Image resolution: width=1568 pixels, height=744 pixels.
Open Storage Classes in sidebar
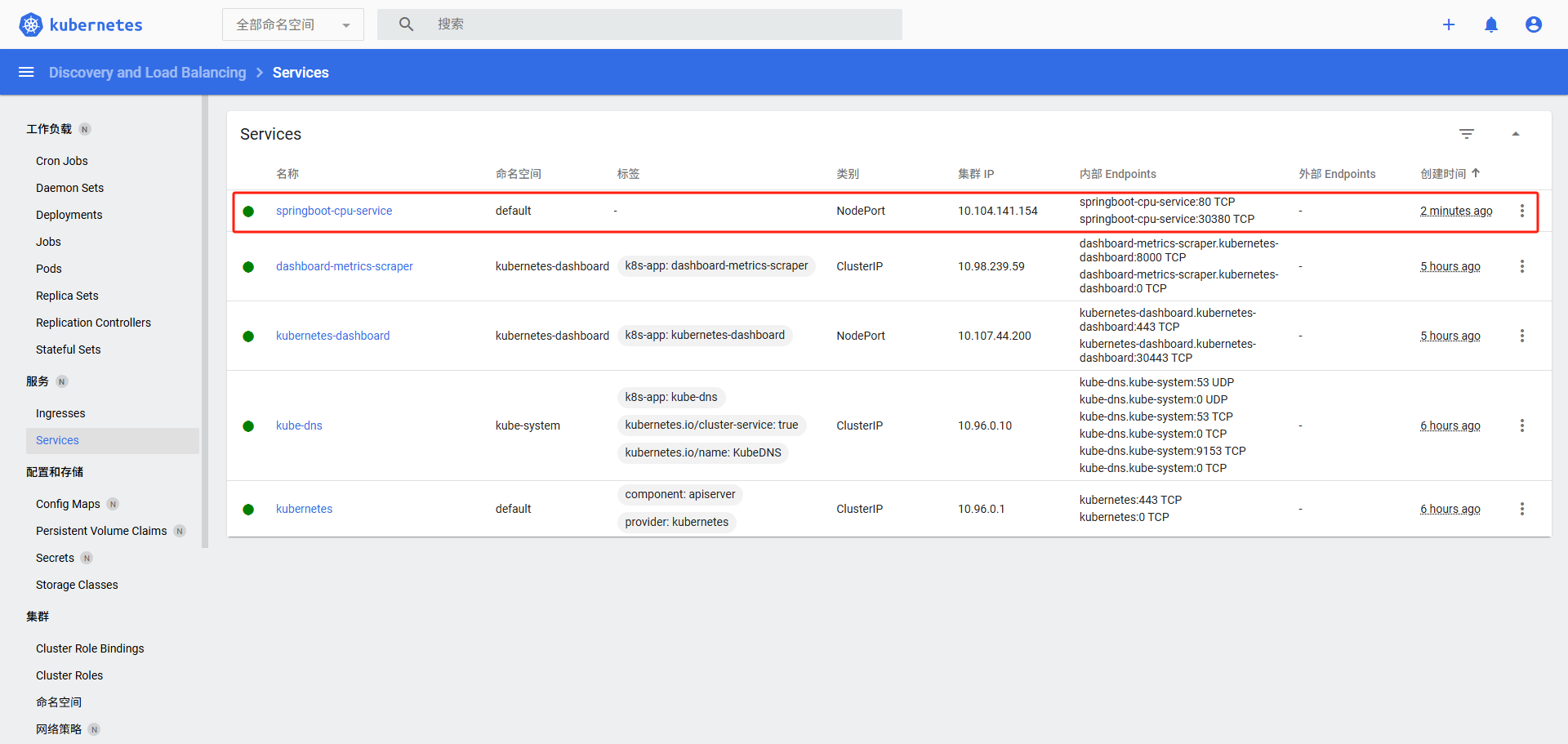pyautogui.click(x=77, y=585)
